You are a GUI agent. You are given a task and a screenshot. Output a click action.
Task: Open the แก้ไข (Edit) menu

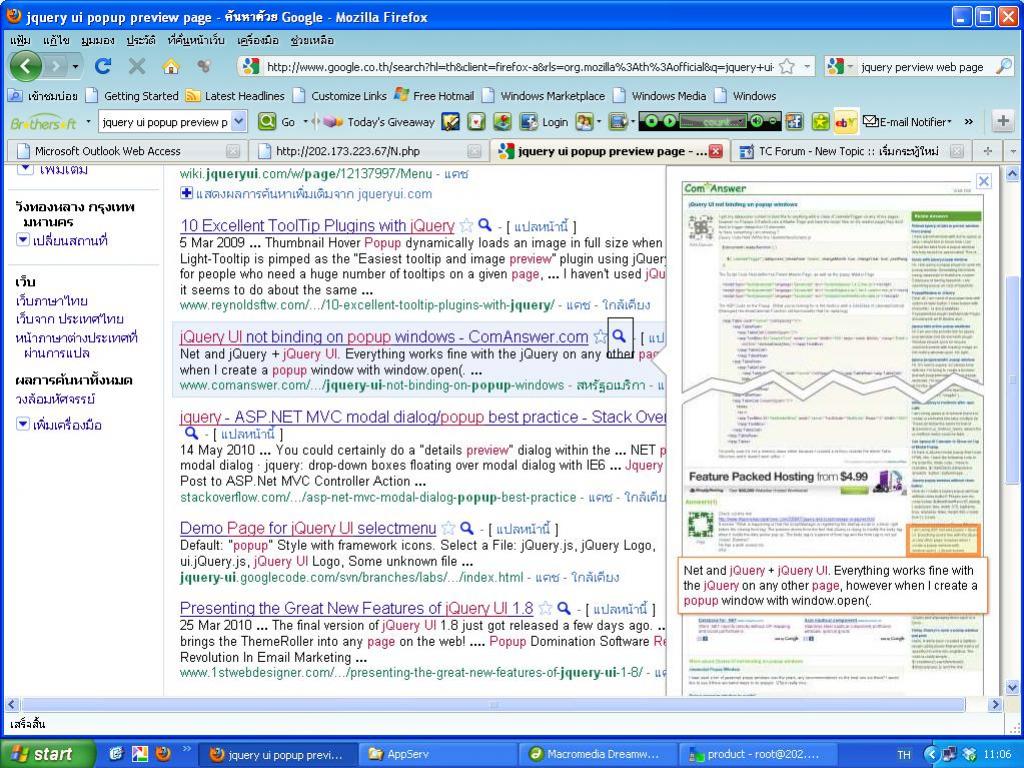point(56,40)
